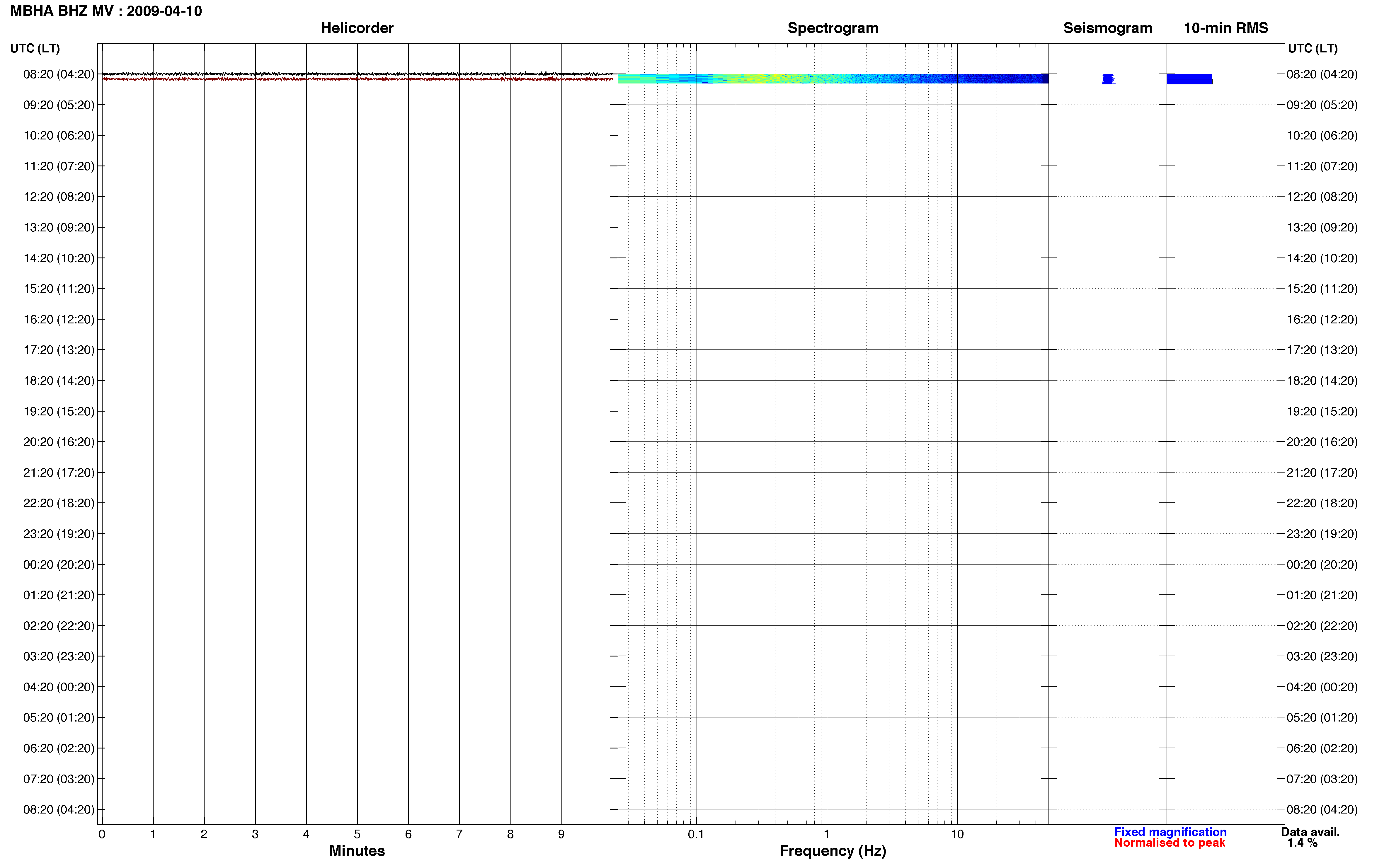This screenshot has height=868, width=1389.
Task: Click the 'Fixed magnification' legend label
Action: pyautogui.click(x=1170, y=832)
